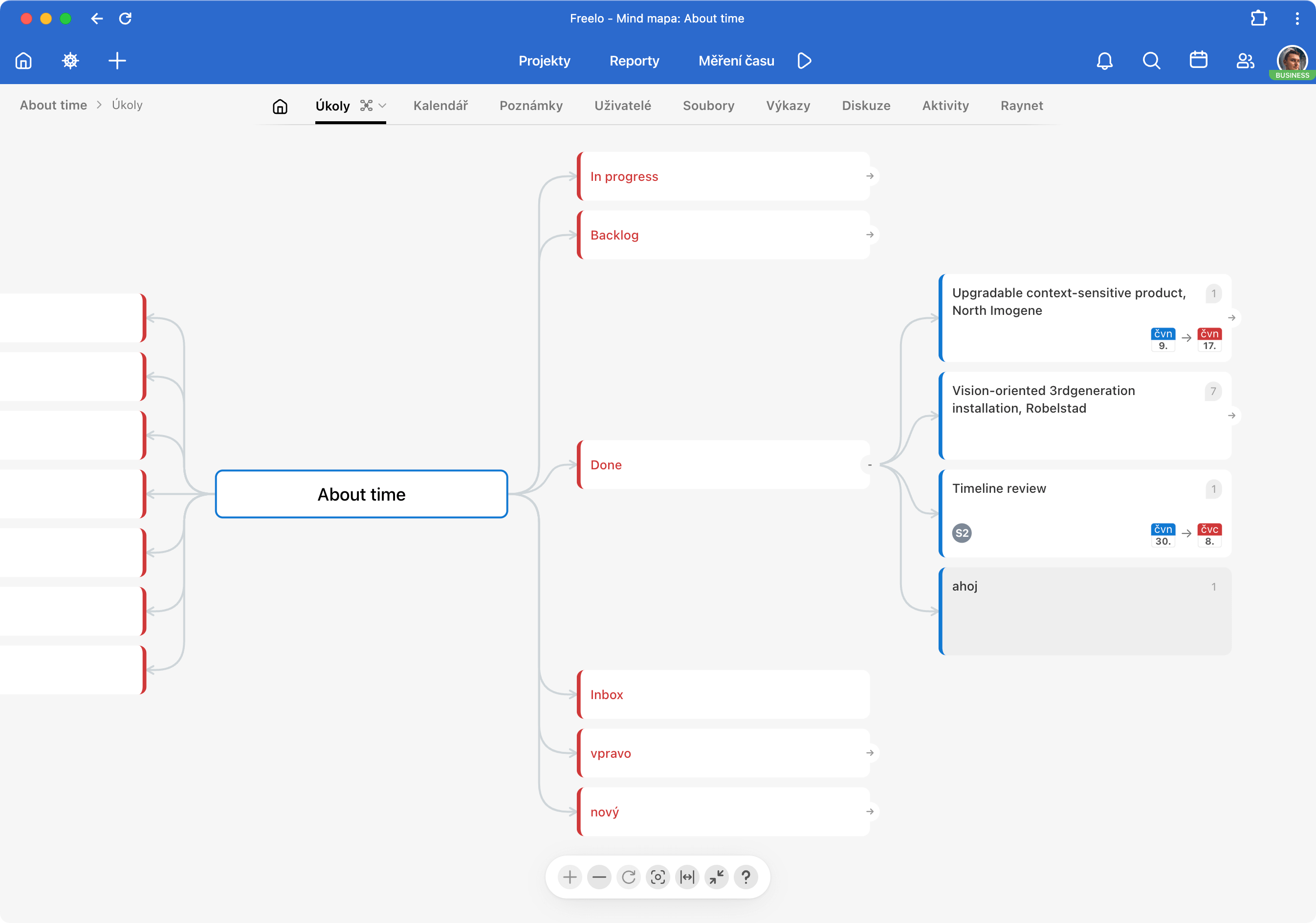1316x923 pixels.
Task: Open Měření času menu
Action: 736,61
